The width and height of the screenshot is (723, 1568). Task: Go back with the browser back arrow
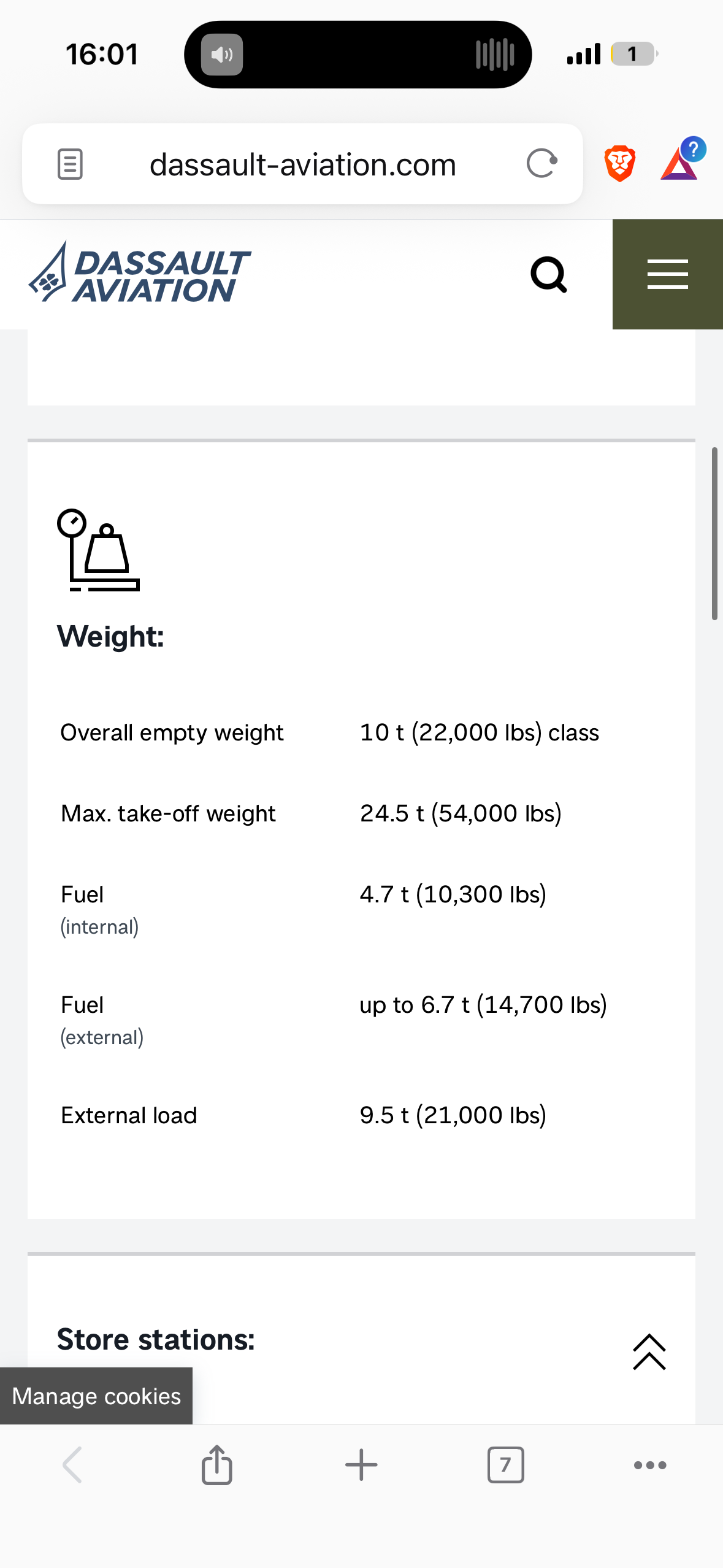pos(72,1465)
